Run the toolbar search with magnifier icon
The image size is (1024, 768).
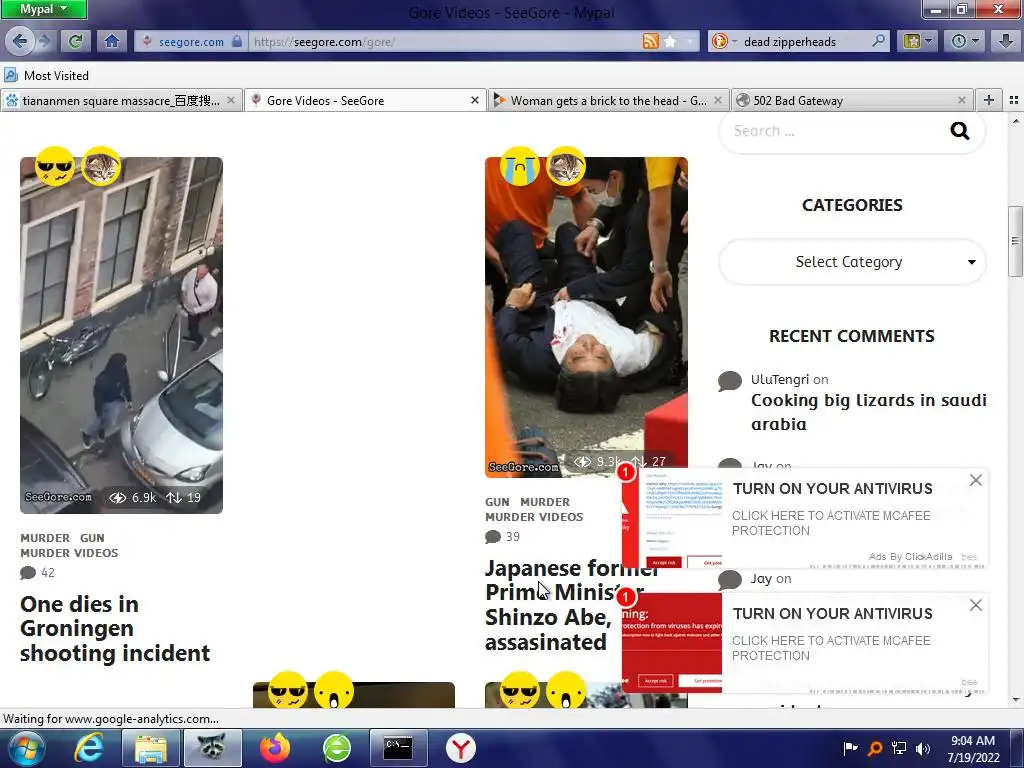click(879, 41)
